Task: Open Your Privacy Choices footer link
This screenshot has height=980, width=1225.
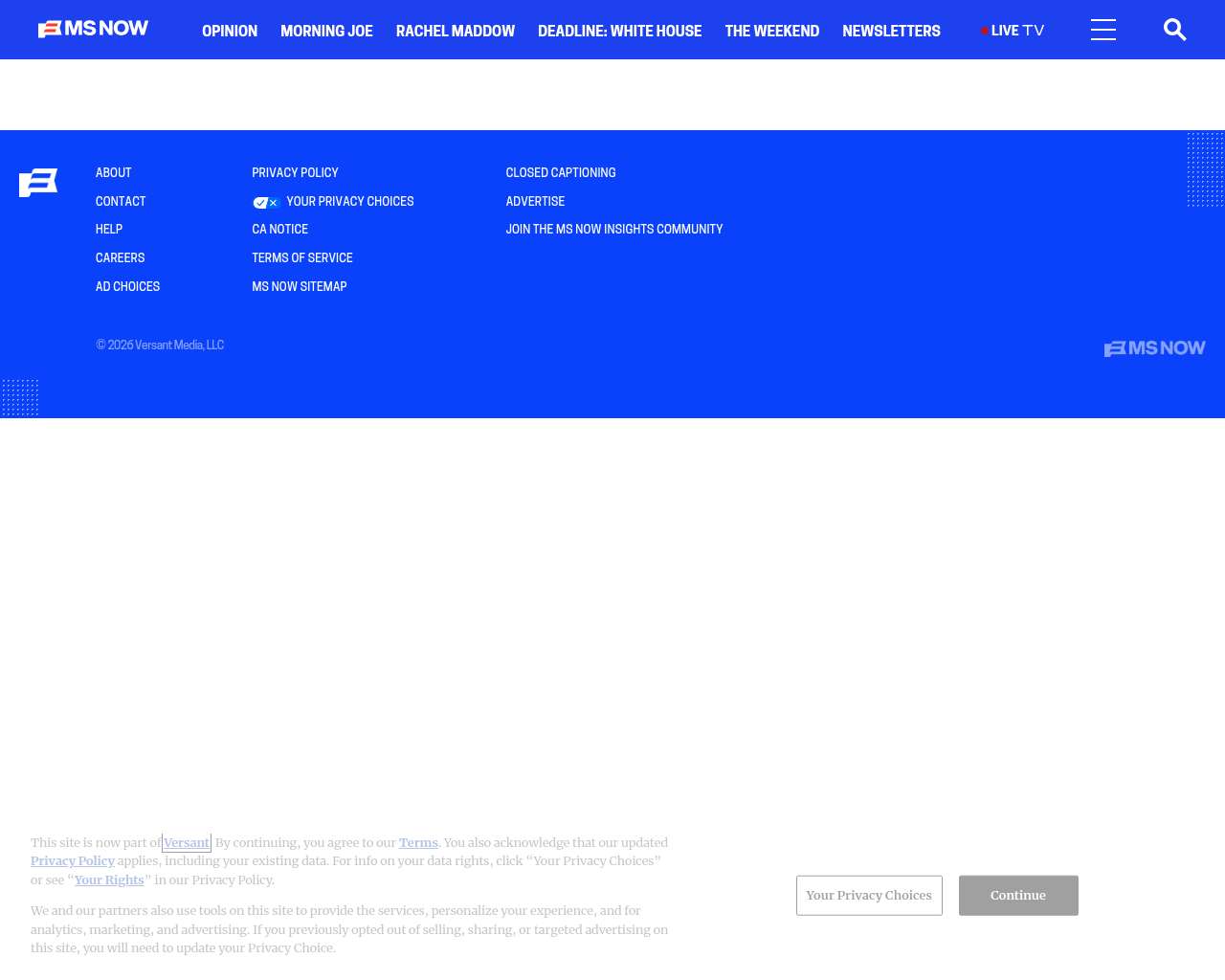Action: tap(350, 202)
